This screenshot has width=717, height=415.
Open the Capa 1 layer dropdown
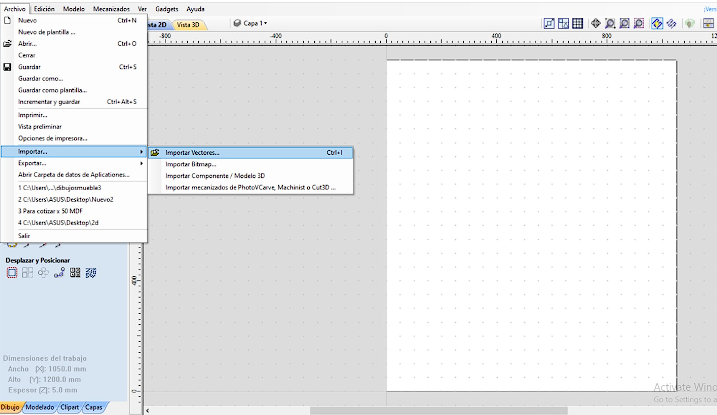click(255, 23)
